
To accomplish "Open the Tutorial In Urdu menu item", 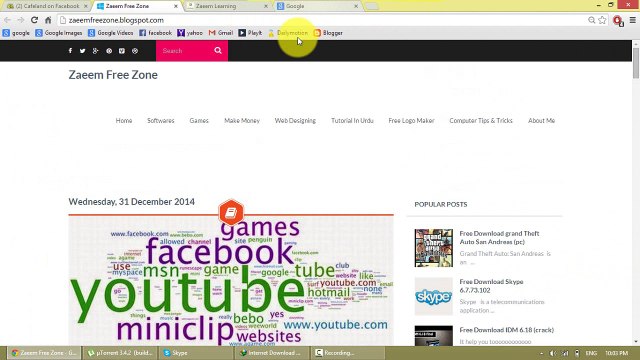I will pyautogui.click(x=352, y=120).
